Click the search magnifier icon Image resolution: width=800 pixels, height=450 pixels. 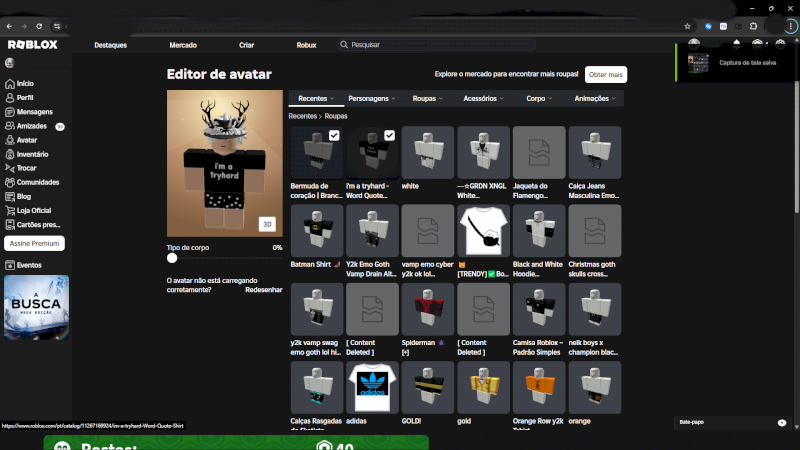344,45
